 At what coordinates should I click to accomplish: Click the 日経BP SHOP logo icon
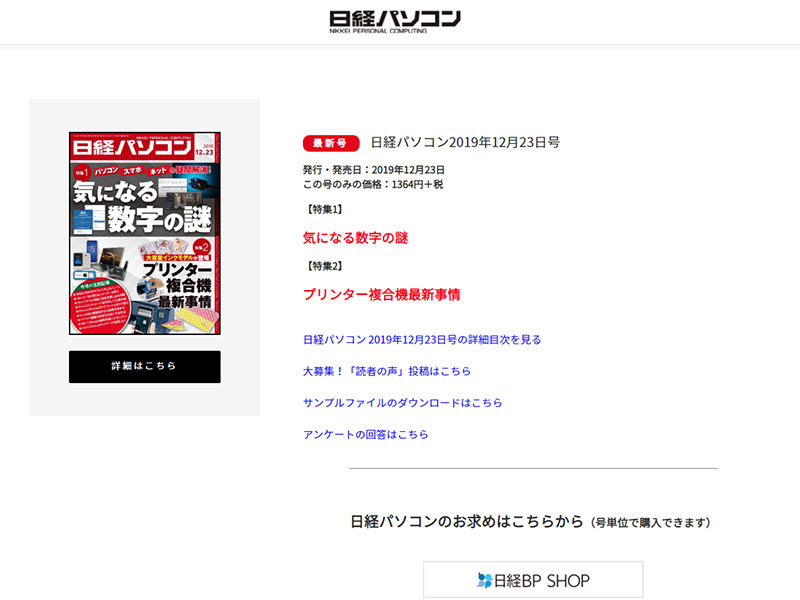484,580
